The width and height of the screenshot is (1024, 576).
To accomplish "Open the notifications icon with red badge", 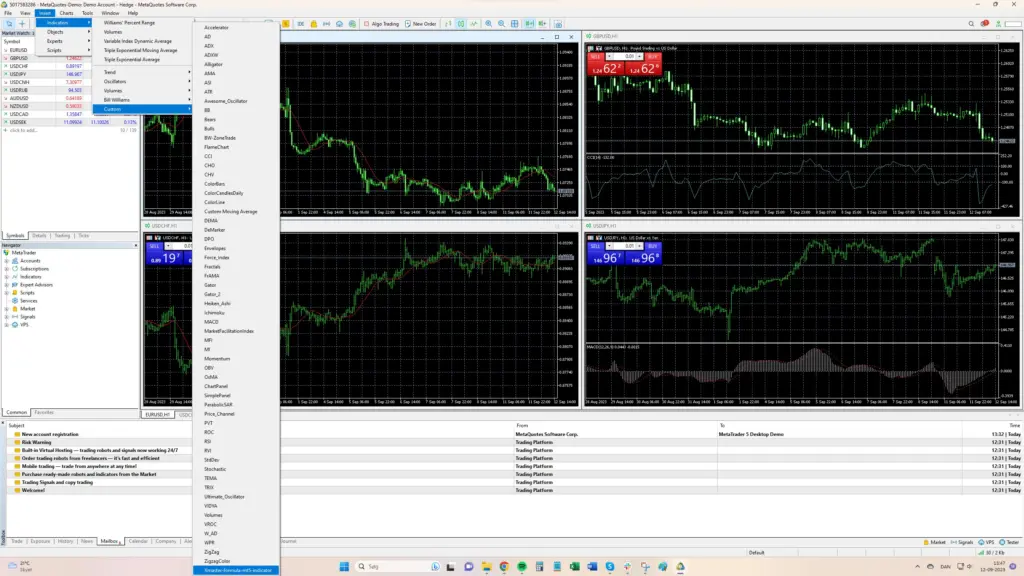I will [x=985, y=24].
